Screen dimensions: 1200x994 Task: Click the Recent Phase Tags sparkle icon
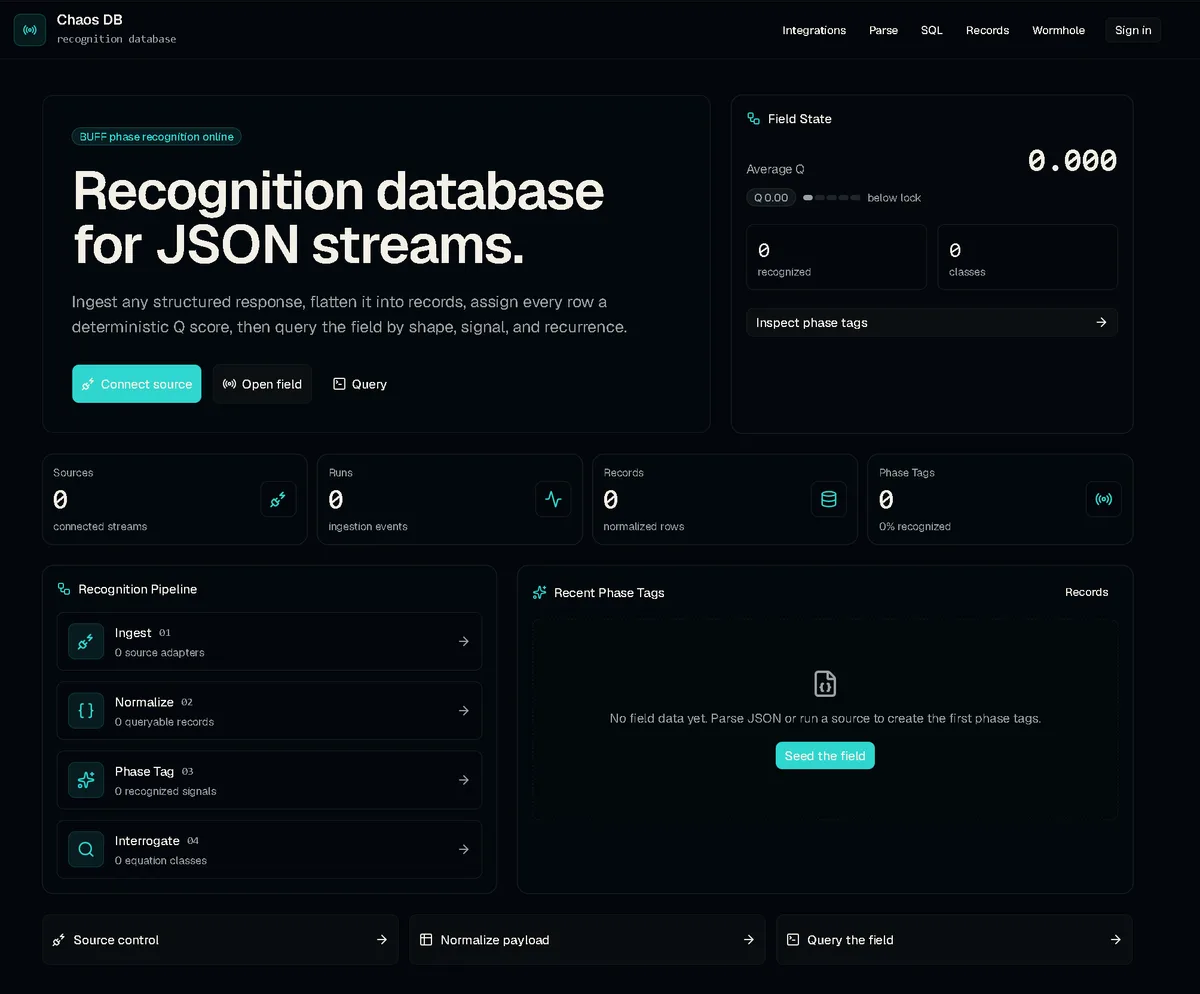point(540,593)
